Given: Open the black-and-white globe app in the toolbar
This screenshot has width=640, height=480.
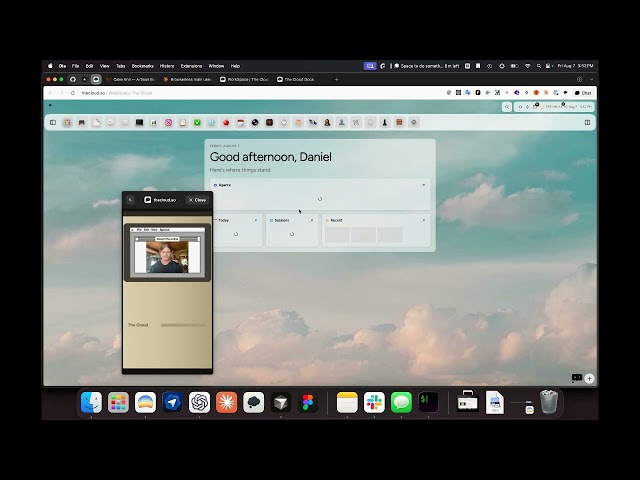Looking at the screenshot, I should click(255, 122).
